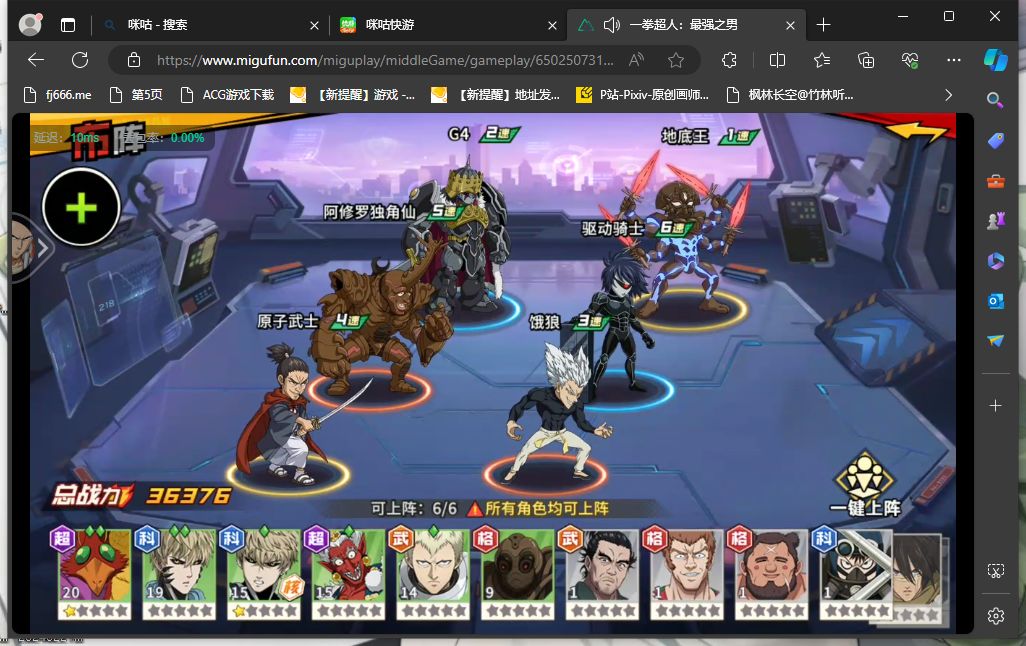Select the level 14 white-haired hero card
The image size is (1026, 646).
coord(433,575)
